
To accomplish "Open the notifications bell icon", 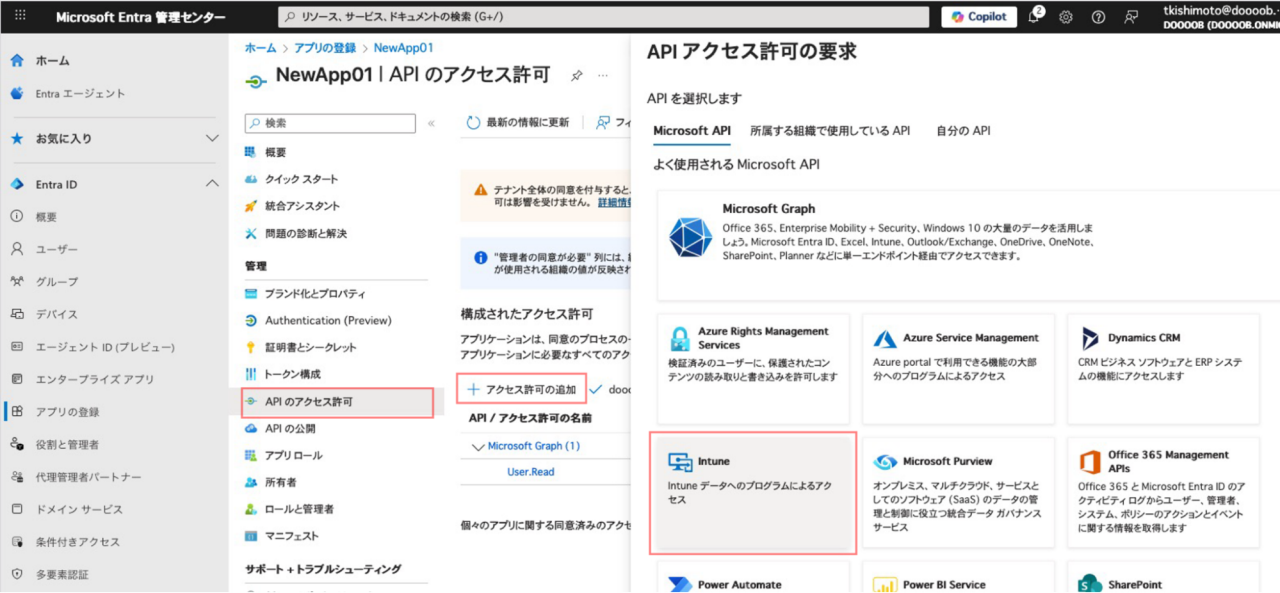I will pyautogui.click(x=1034, y=17).
